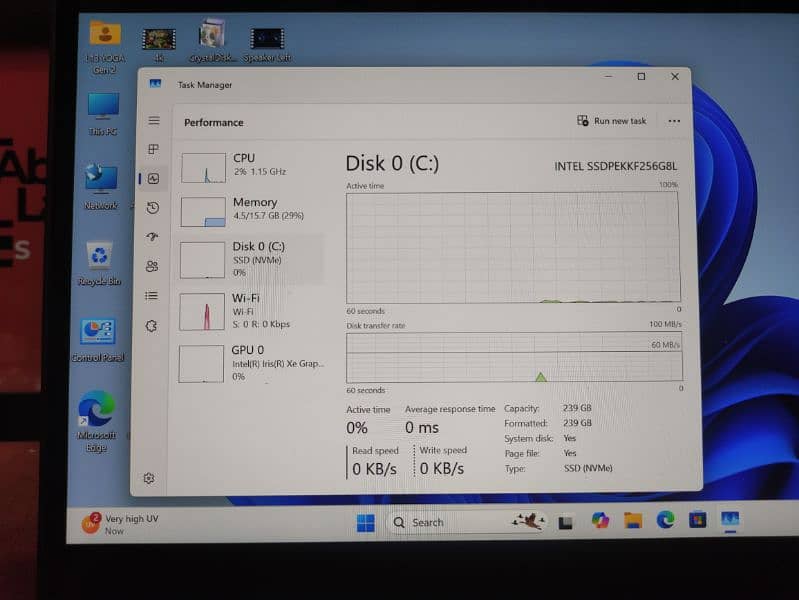Screen dimensions: 799x600
Task: Select the 4k video file on desktop
Action: point(159,45)
